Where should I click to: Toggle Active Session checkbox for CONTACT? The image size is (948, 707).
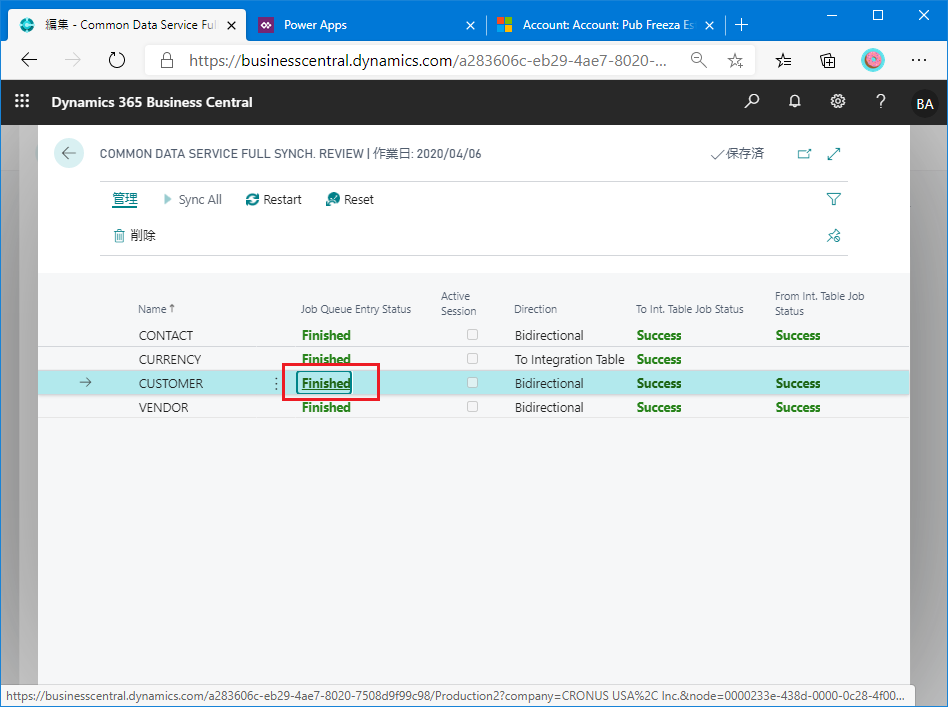[472, 334]
